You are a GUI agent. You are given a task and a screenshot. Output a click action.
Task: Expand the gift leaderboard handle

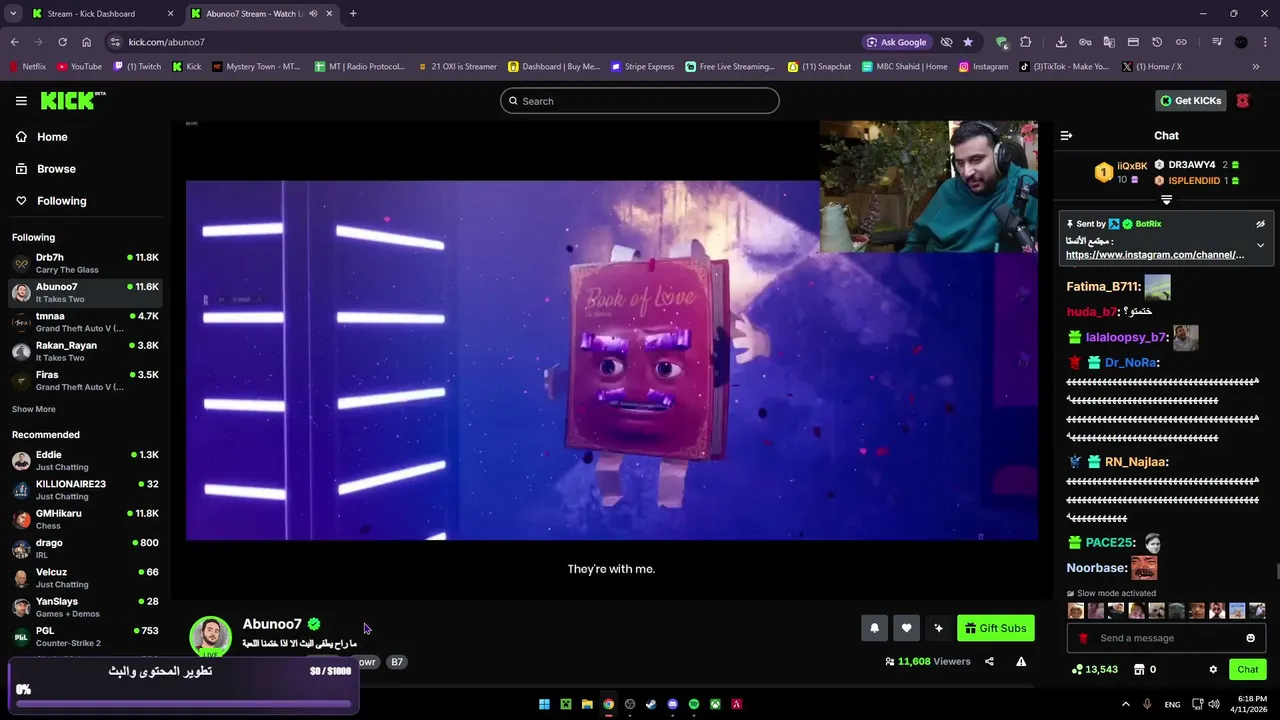click(x=1166, y=200)
